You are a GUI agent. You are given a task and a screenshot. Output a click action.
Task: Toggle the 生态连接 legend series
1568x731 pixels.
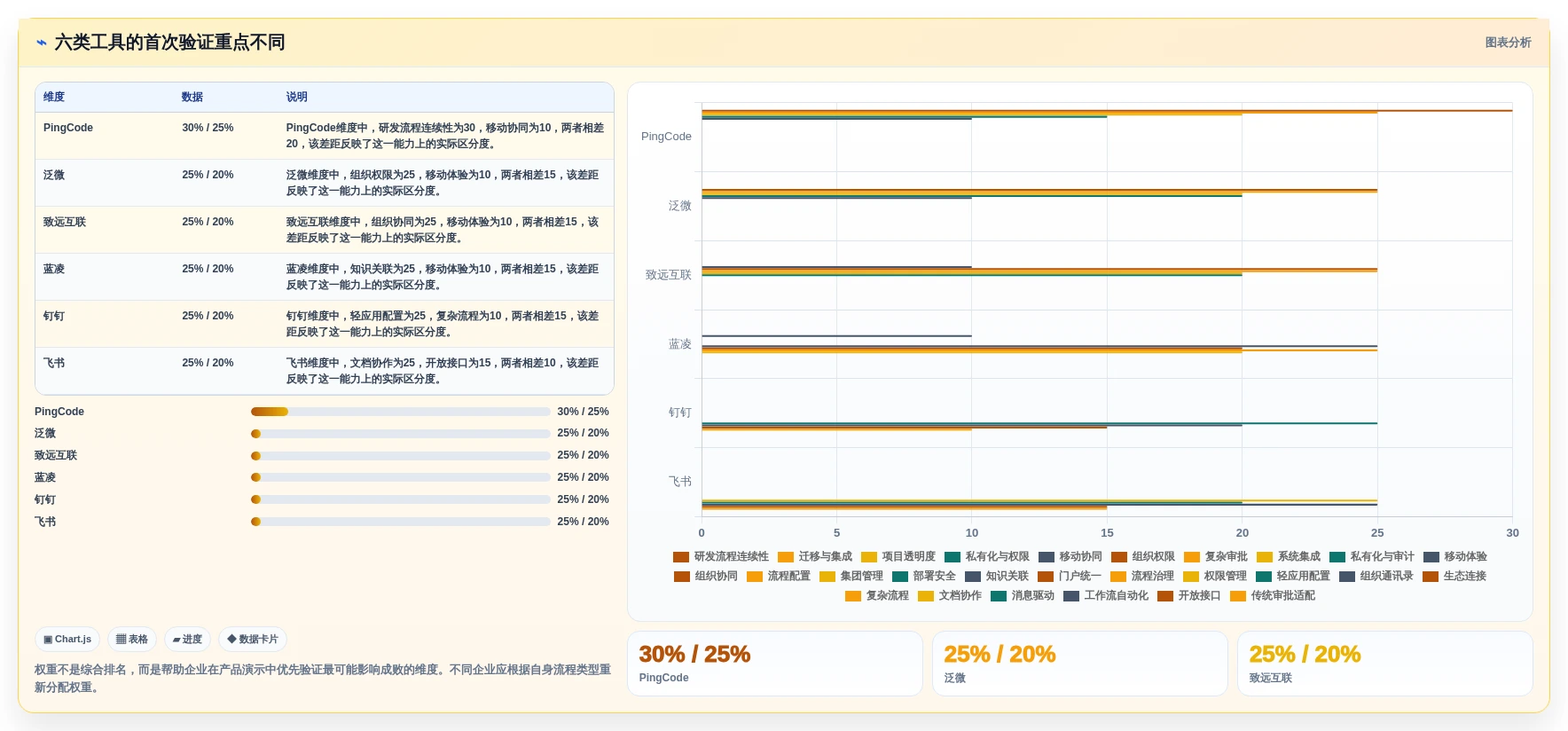point(1454,576)
